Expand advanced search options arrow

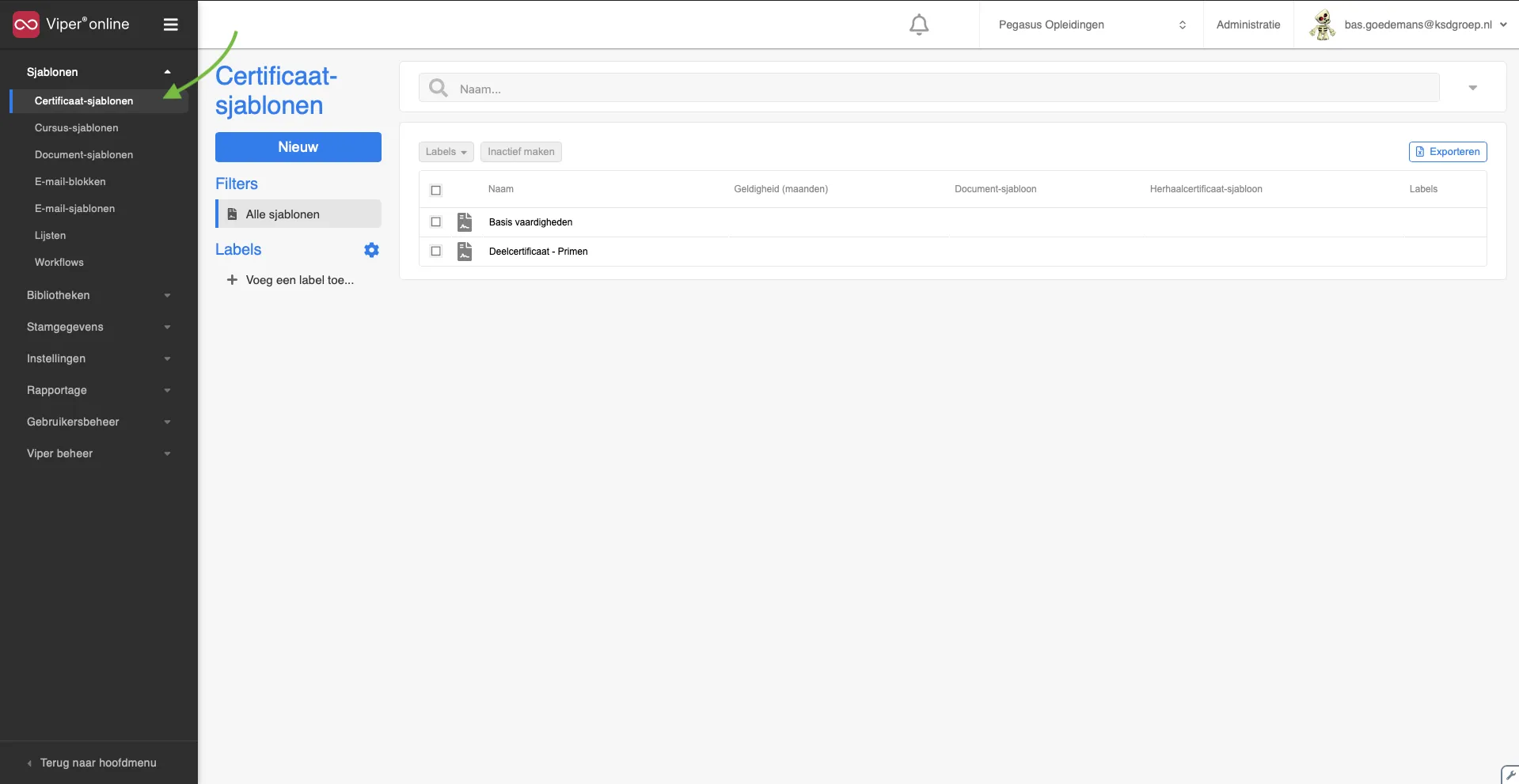click(1472, 88)
